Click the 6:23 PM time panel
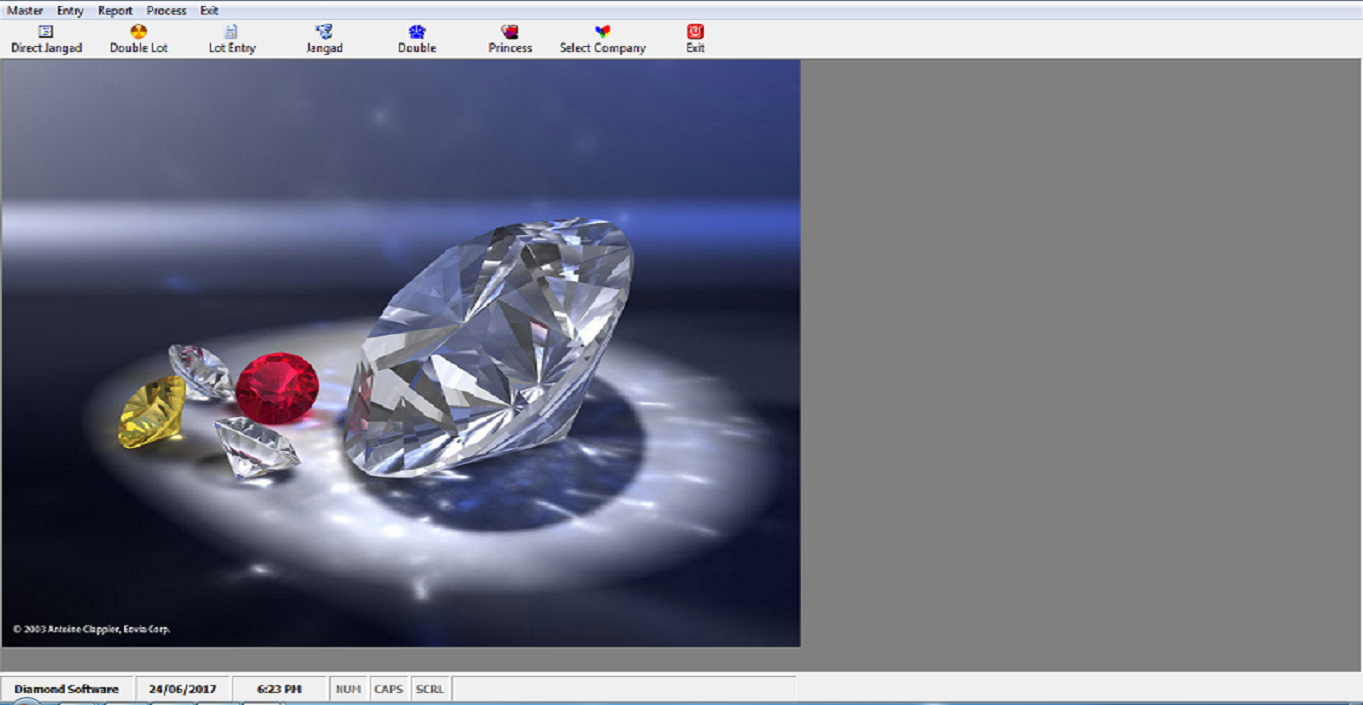This screenshot has height=705, width=1363. 279,689
